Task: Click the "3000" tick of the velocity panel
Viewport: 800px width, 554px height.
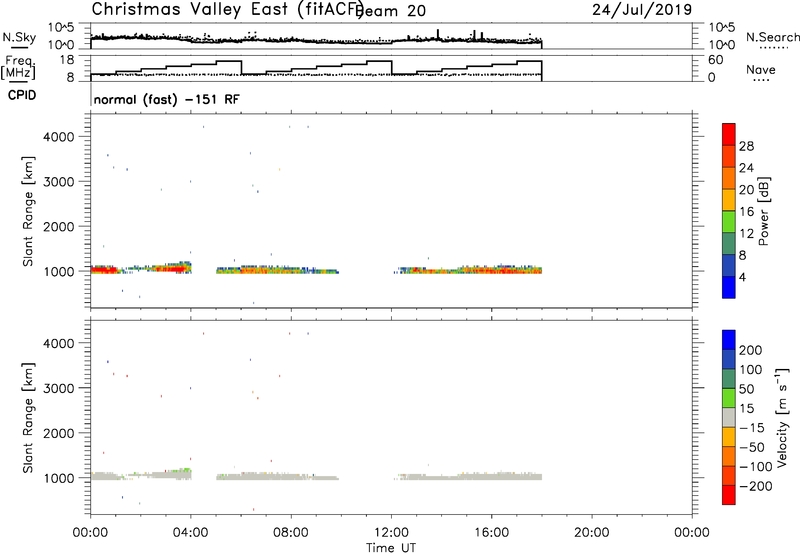Action: (x=59, y=388)
